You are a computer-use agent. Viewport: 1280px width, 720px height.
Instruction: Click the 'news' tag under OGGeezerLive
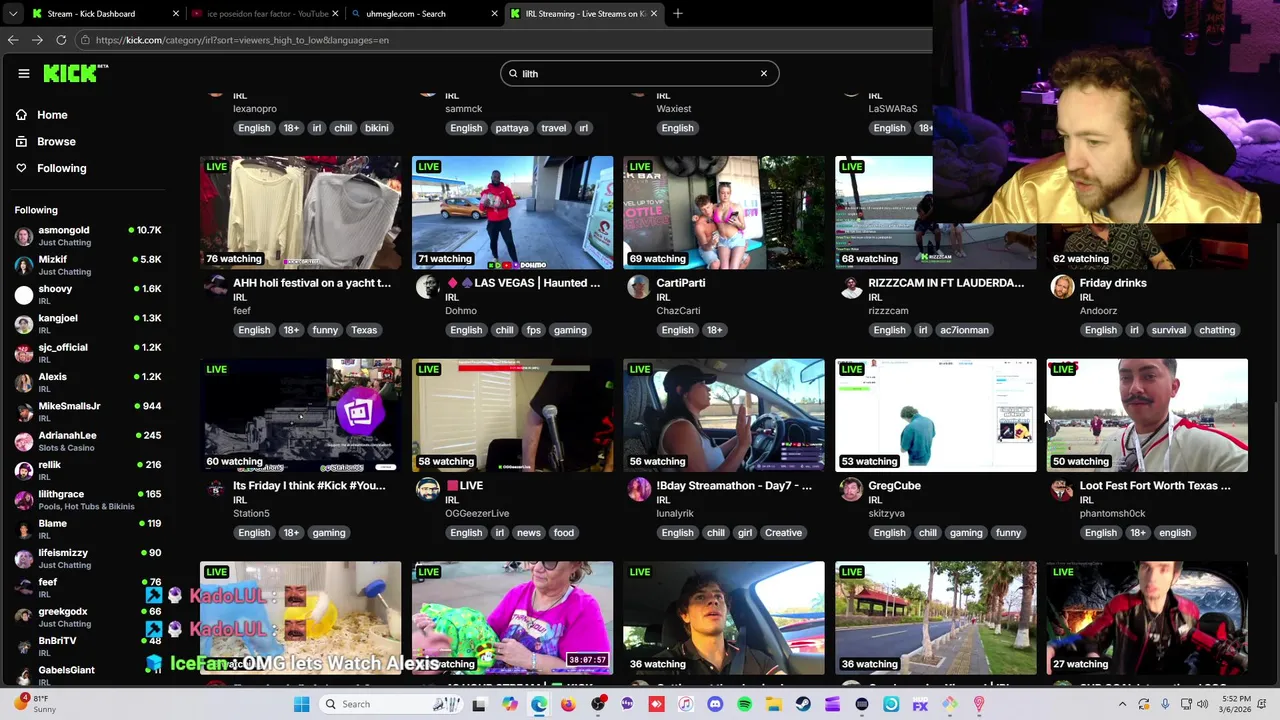point(529,533)
